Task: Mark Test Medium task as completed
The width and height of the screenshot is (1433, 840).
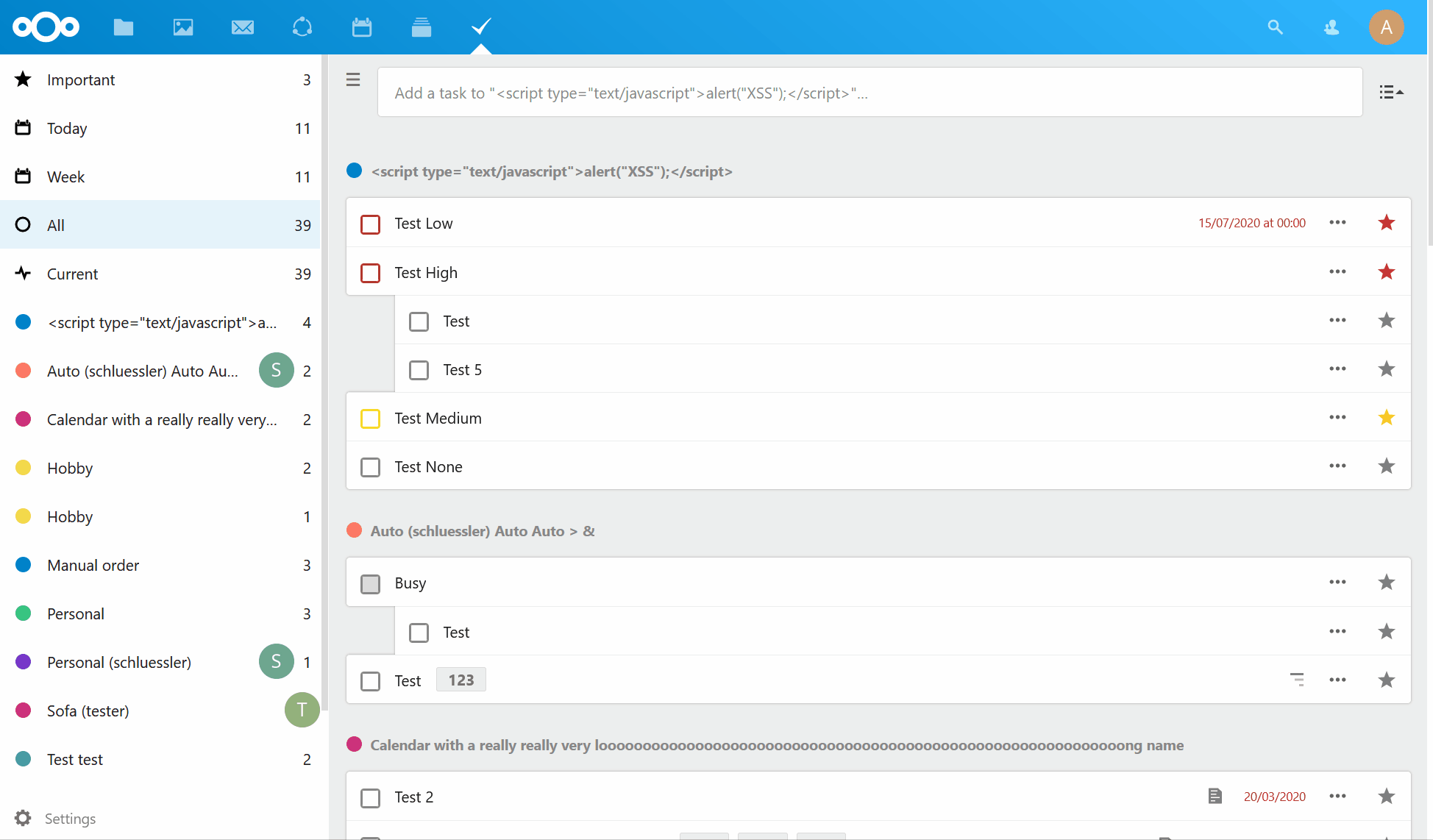Action: 371,419
